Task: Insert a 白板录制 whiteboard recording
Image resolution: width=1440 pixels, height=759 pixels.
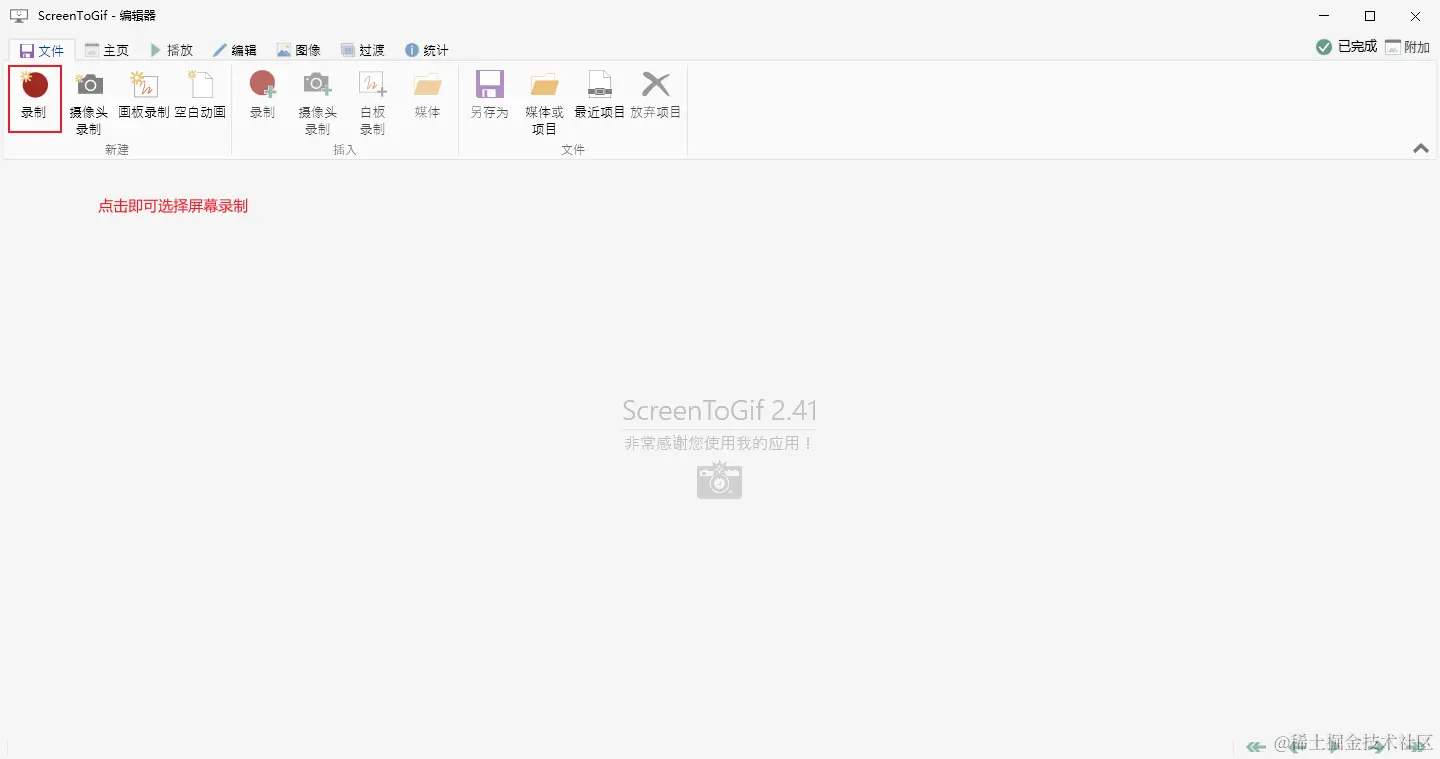Action: tap(372, 103)
